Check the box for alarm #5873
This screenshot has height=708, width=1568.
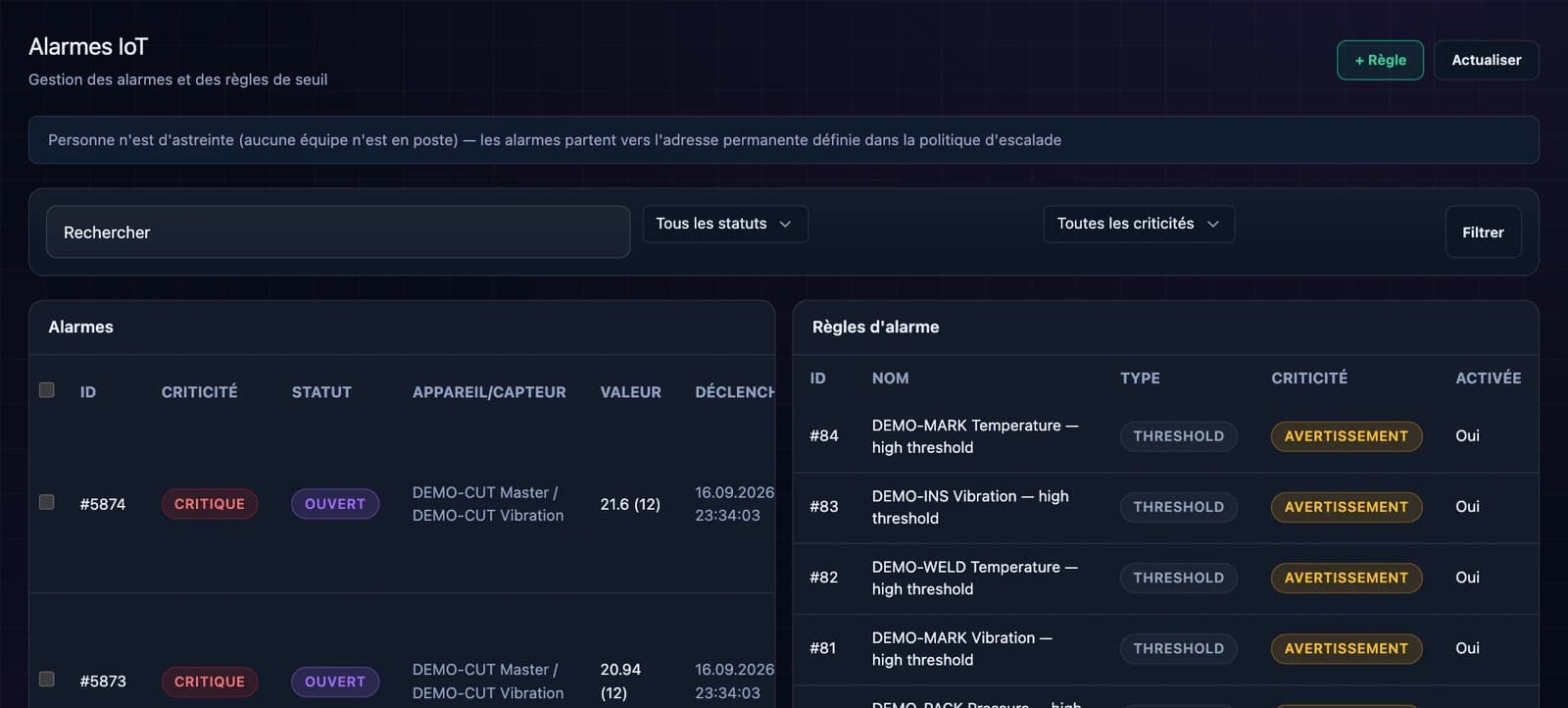46,679
